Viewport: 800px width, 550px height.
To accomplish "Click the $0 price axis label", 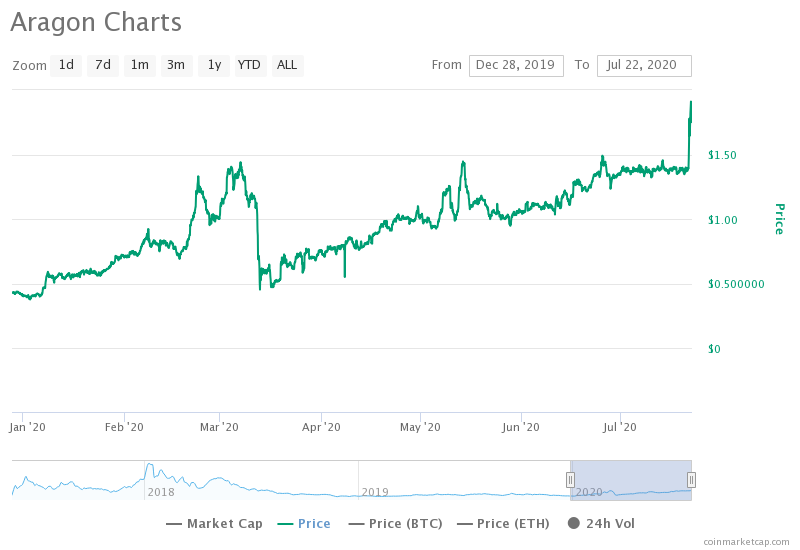I will tap(714, 349).
